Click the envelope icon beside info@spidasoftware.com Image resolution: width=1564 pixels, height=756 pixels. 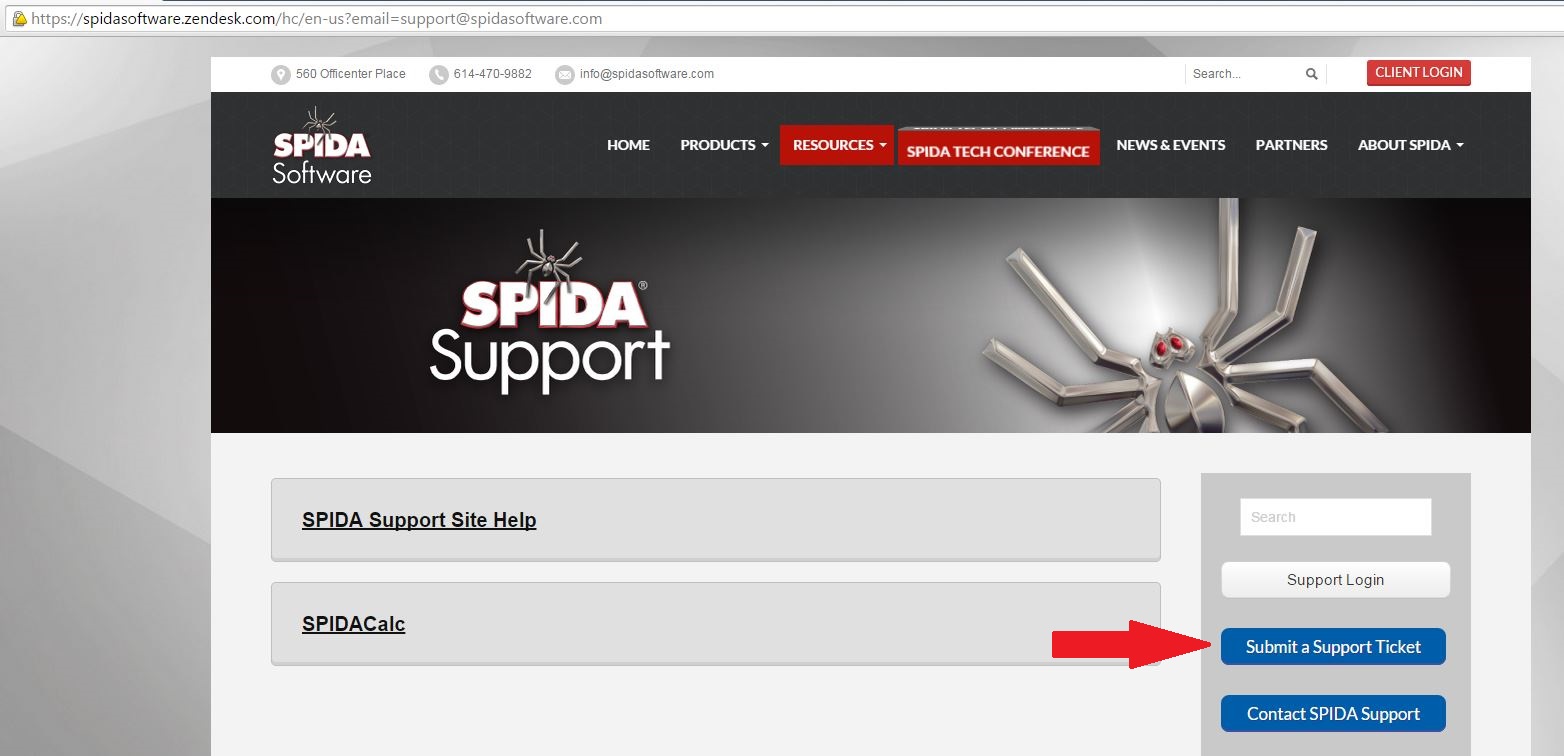coord(564,75)
